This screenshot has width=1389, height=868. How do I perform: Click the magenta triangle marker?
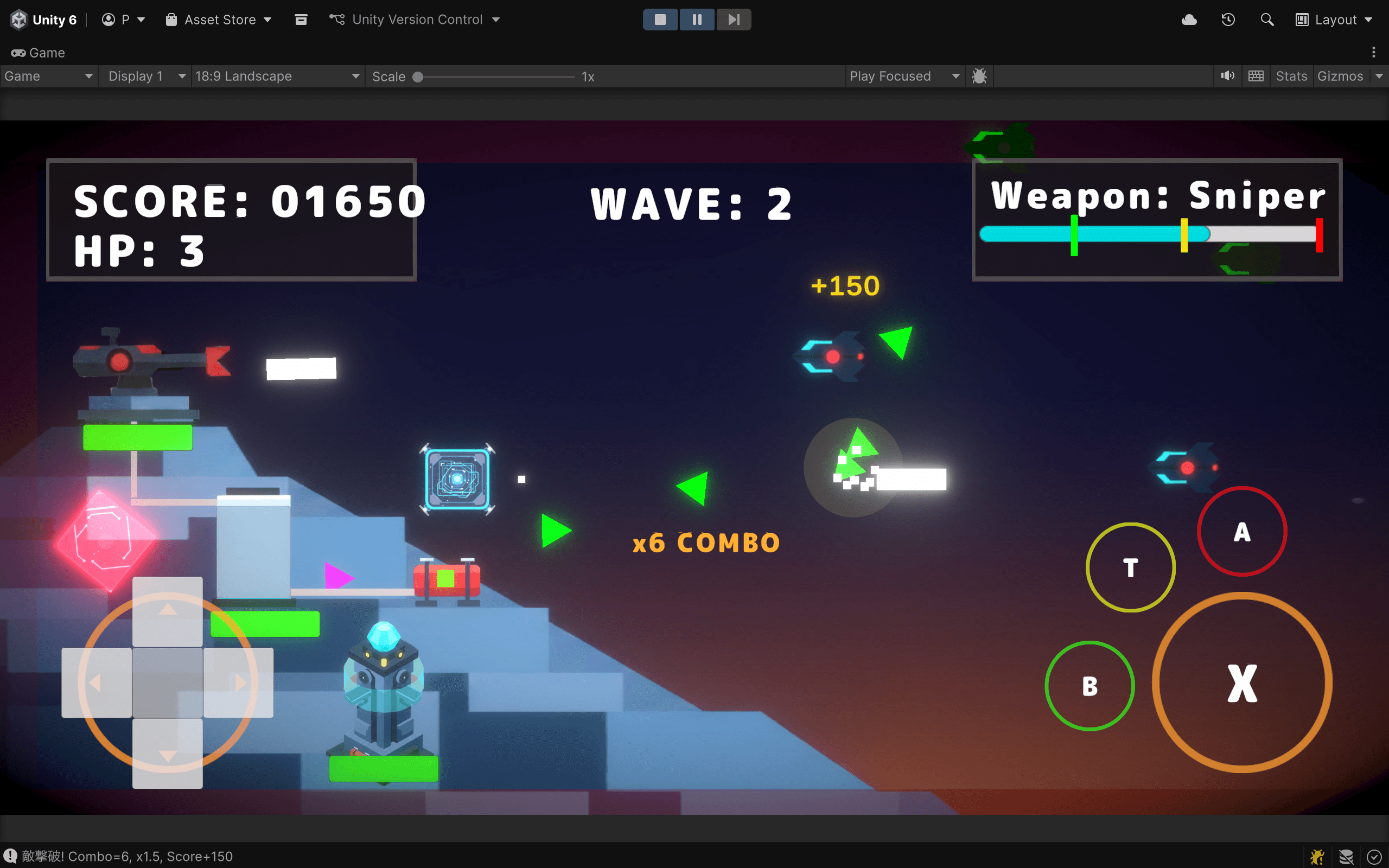339,575
